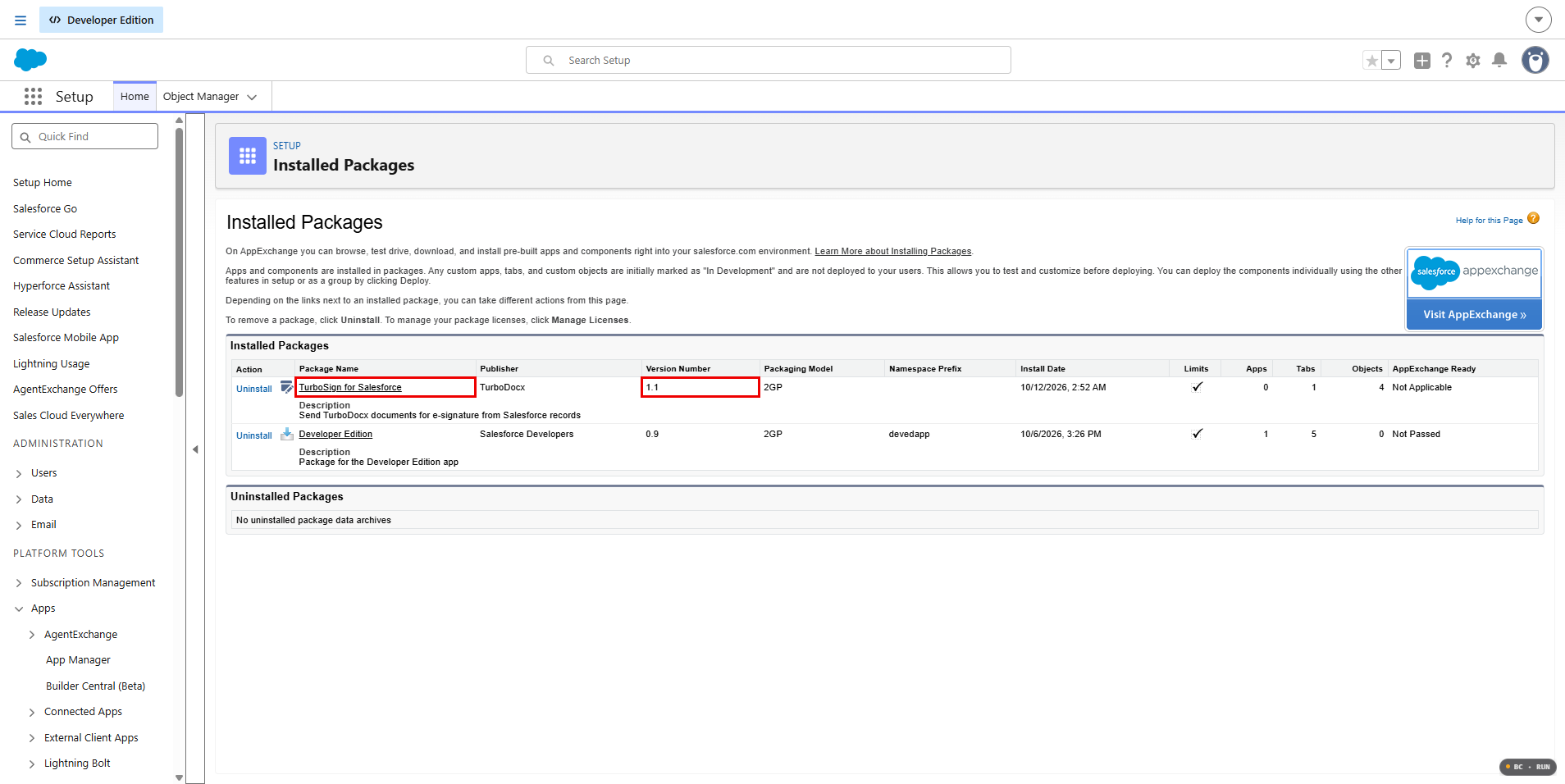The width and height of the screenshot is (1565, 784).
Task: Click the sidebar scroll up arrow
Action: pos(179,120)
